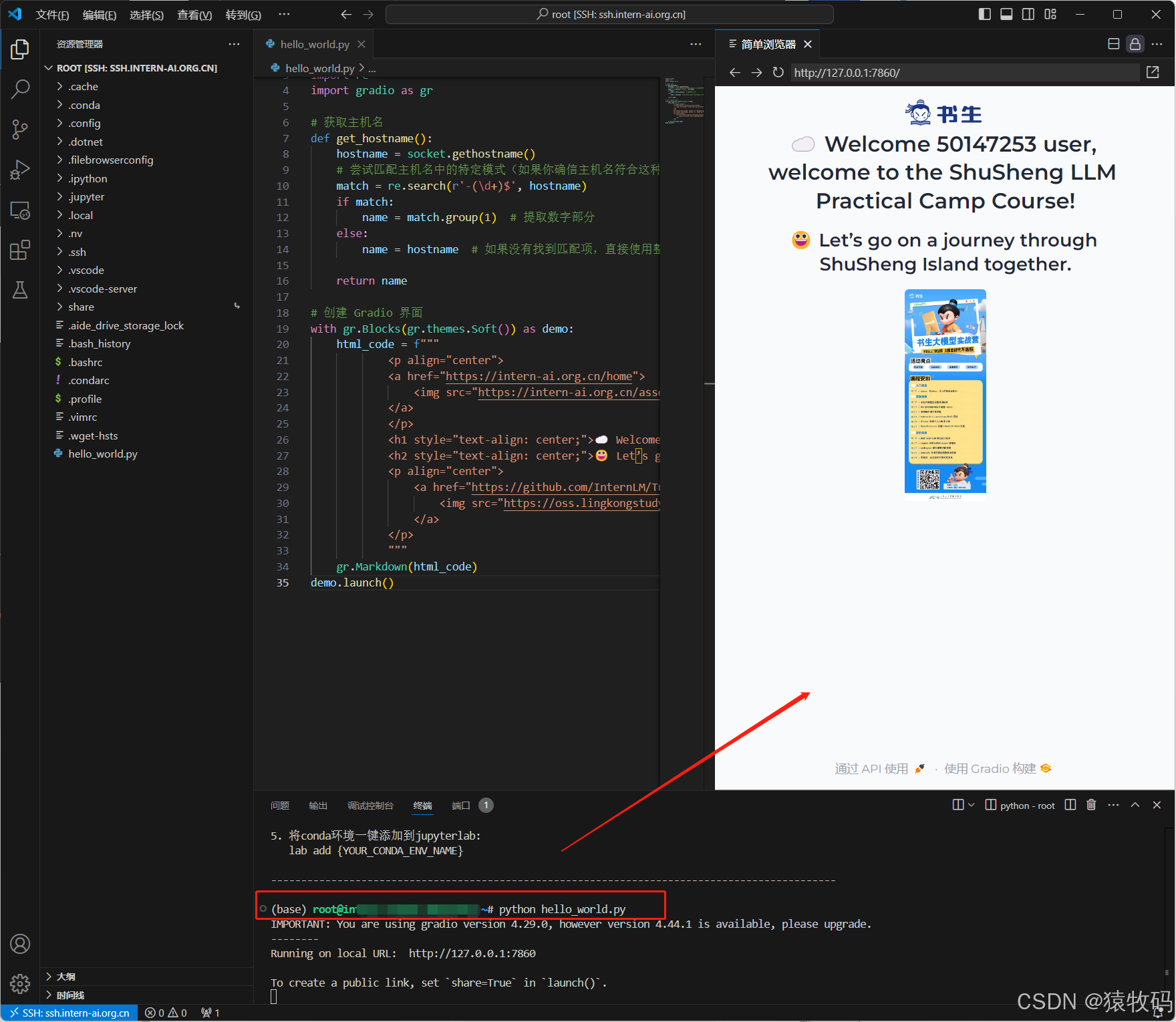
Task: Open the 转到(G) menu
Action: (243, 15)
